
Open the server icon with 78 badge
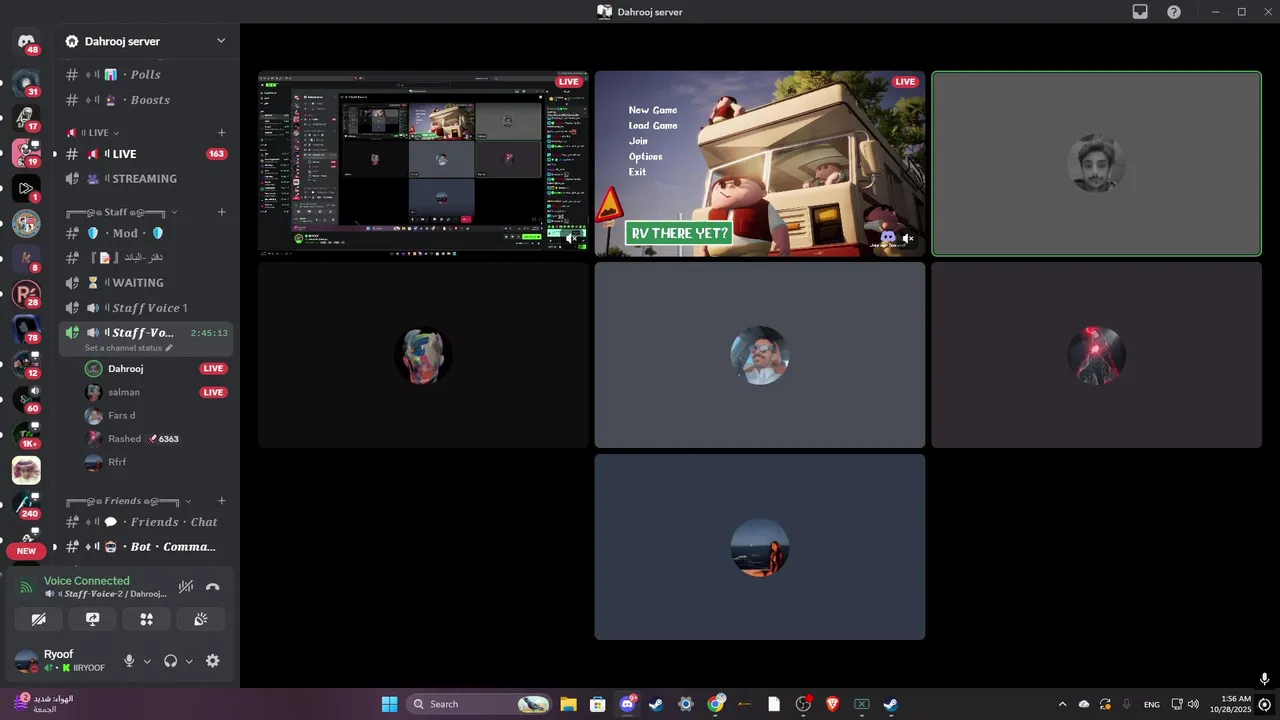[x=26, y=330]
